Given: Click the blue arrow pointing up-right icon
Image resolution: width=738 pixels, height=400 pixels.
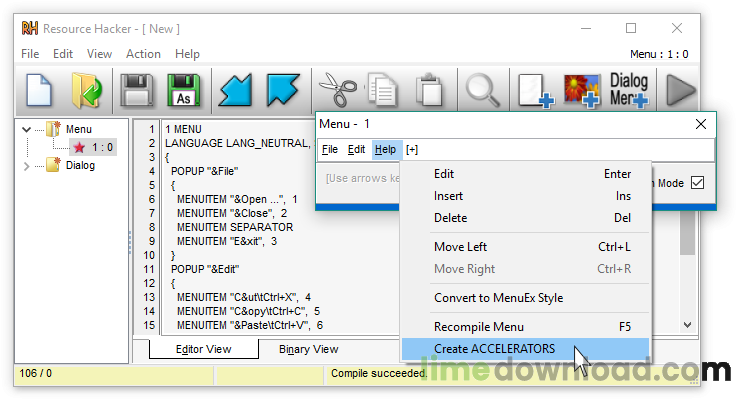Looking at the screenshot, I should point(283,90).
